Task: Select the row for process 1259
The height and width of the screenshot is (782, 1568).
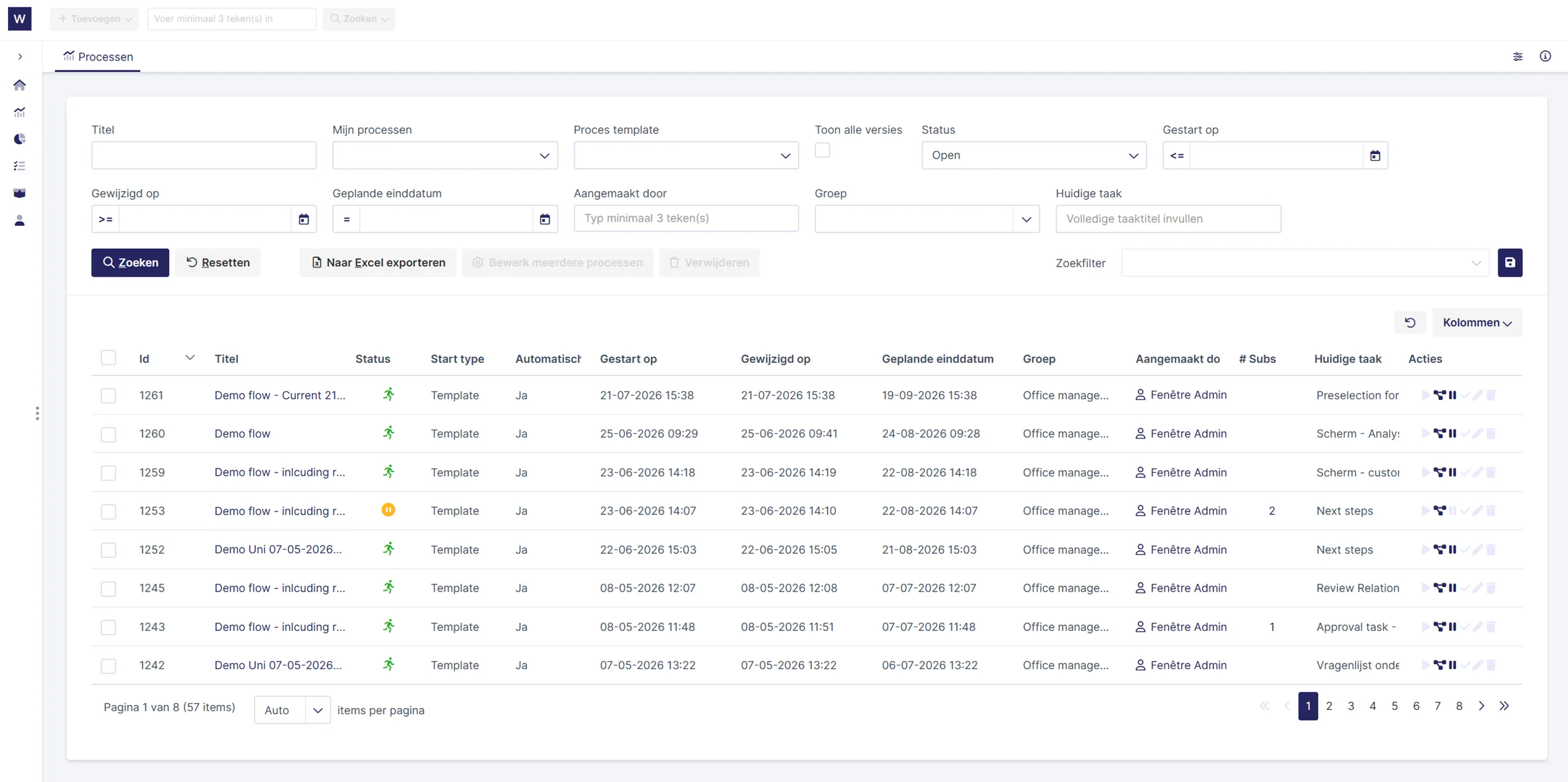Action: (108, 473)
